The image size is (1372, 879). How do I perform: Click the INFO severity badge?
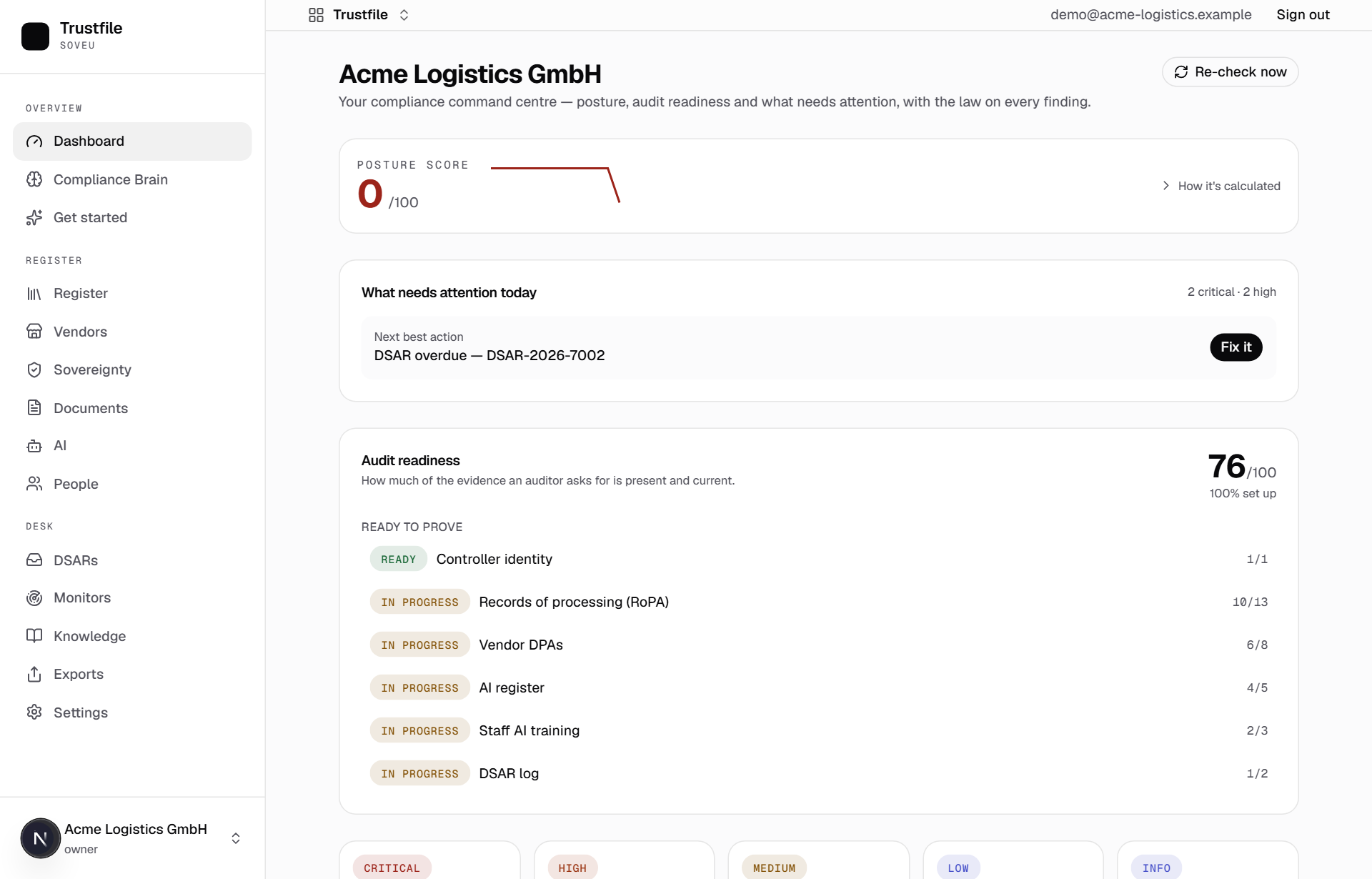tap(1156, 868)
